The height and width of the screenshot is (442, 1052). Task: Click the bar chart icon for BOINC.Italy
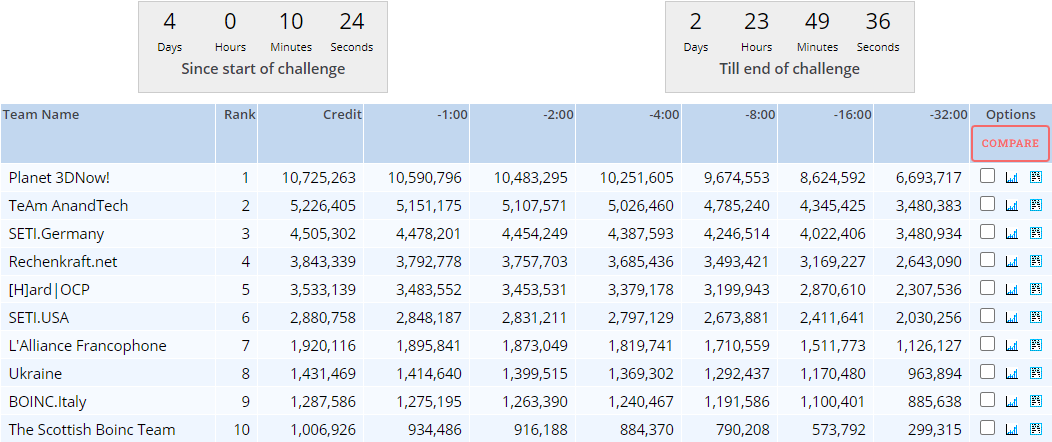(1011, 402)
